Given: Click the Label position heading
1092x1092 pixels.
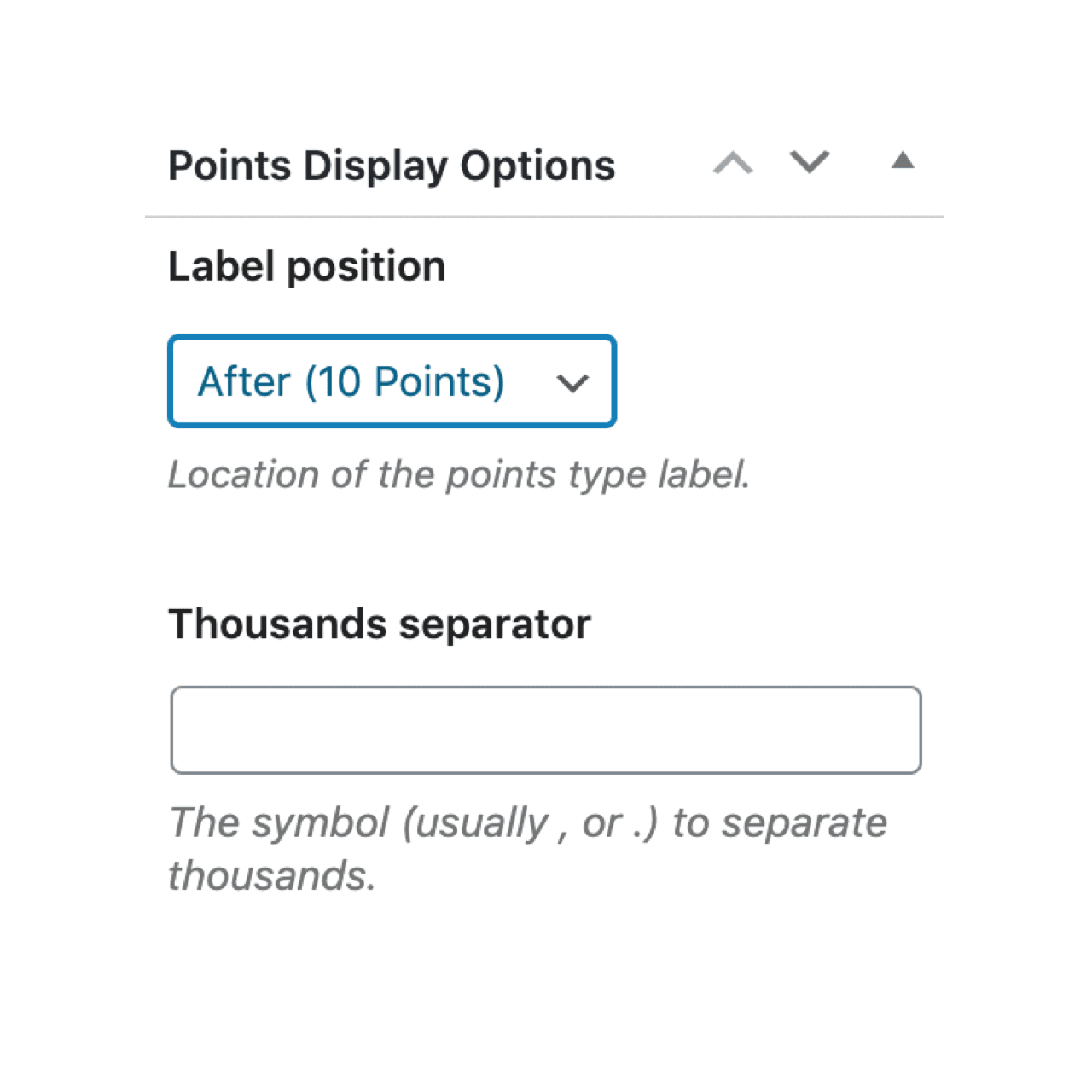Looking at the screenshot, I should (306, 265).
